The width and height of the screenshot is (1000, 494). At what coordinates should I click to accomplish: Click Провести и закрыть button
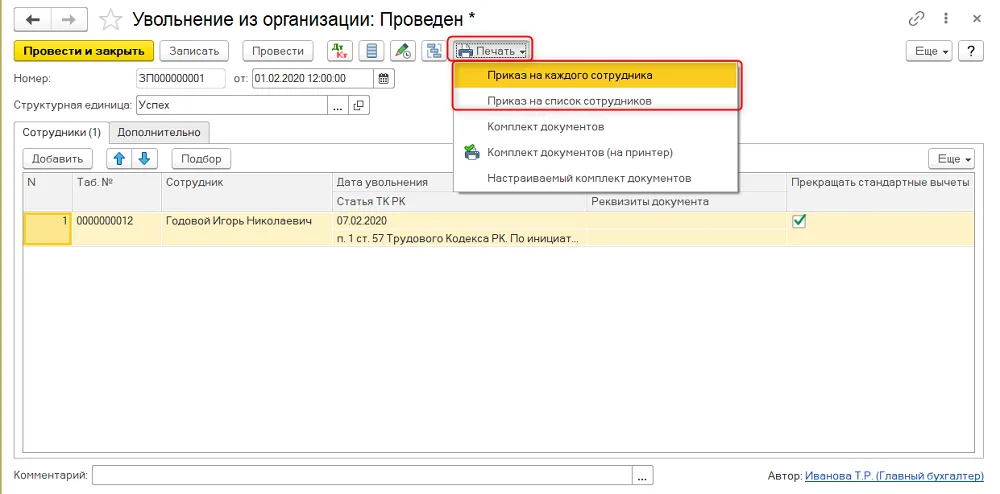(x=84, y=51)
